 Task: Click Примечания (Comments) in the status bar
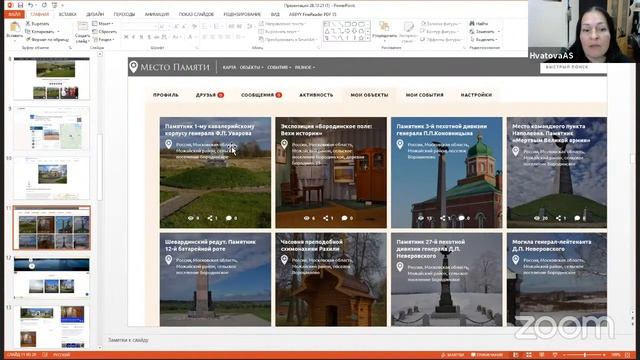pos(487,355)
